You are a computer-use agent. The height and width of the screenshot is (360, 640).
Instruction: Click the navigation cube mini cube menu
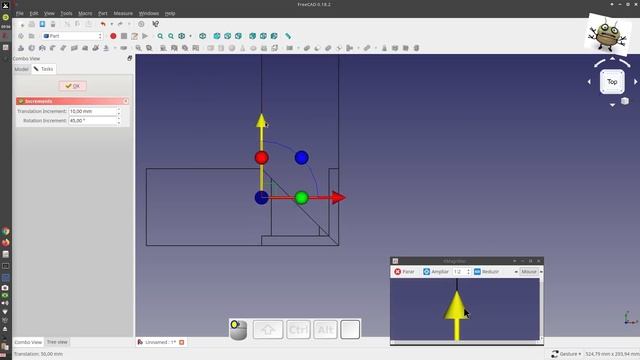[x=625, y=101]
